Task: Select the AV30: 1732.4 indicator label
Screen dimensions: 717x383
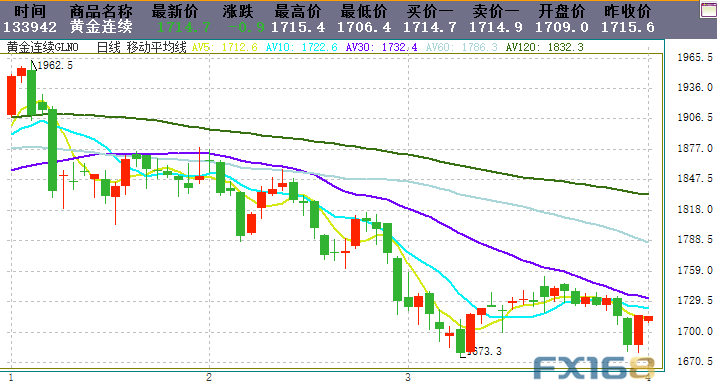Action: (x=382, y=47)
